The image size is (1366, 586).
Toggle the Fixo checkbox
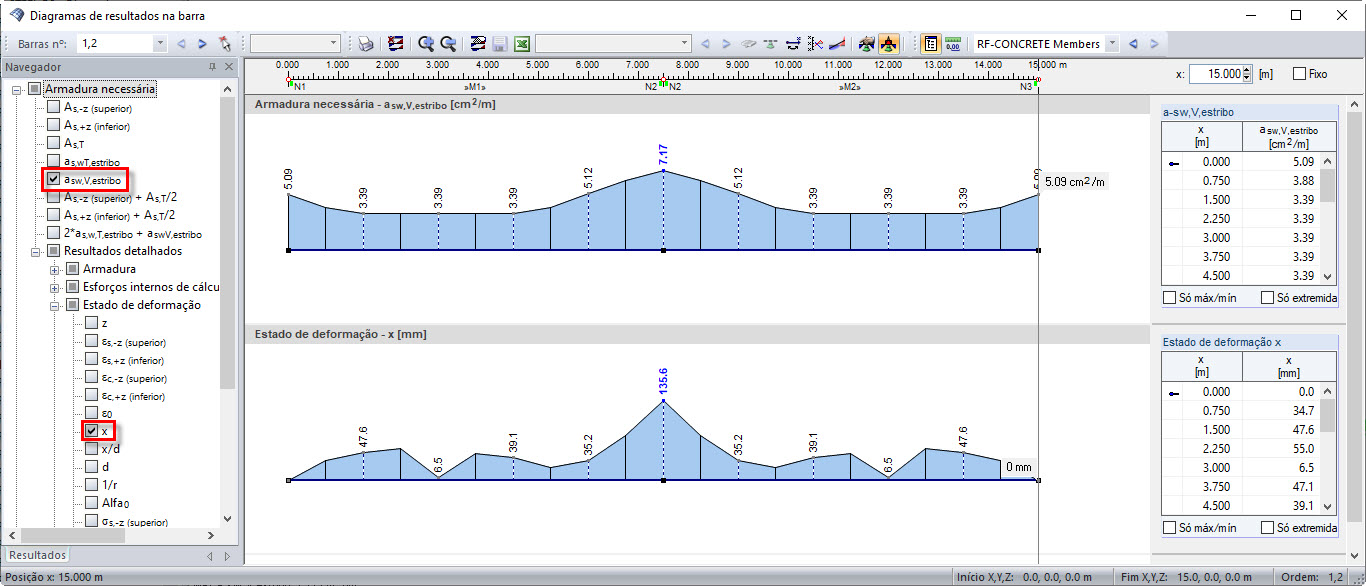tap(1300, 74)
